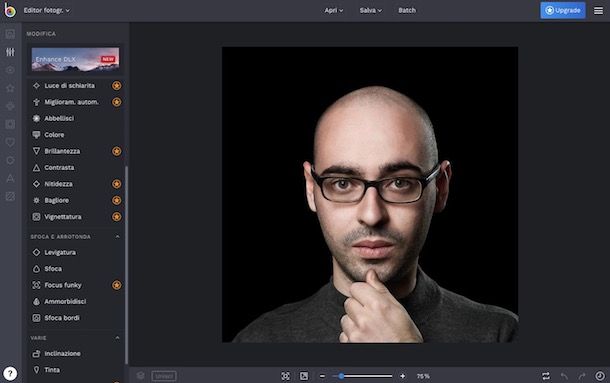Open the hamburger menu icon

coord(598,11)
